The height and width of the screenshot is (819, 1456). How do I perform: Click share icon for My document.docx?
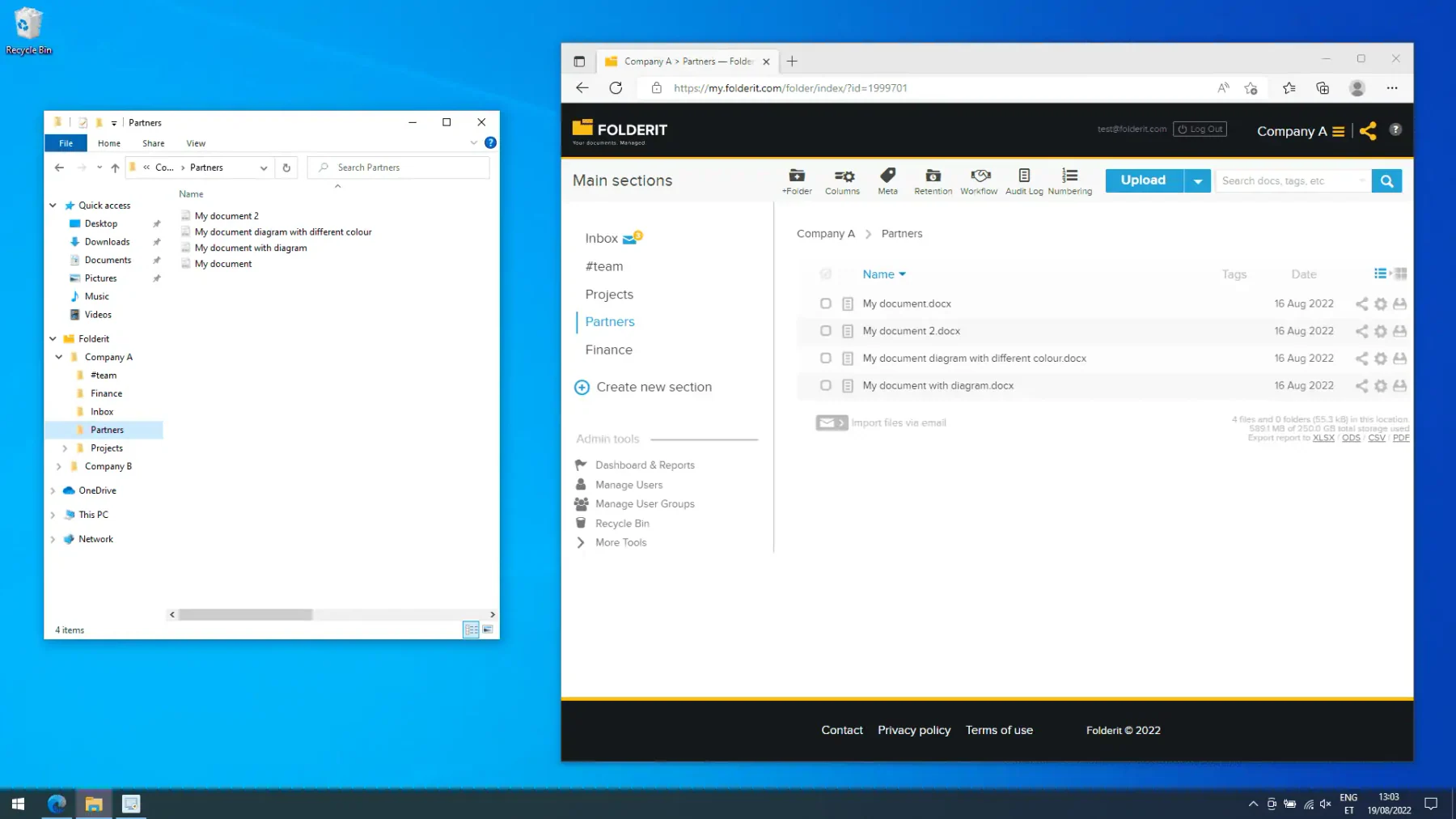coord(1361,304)
